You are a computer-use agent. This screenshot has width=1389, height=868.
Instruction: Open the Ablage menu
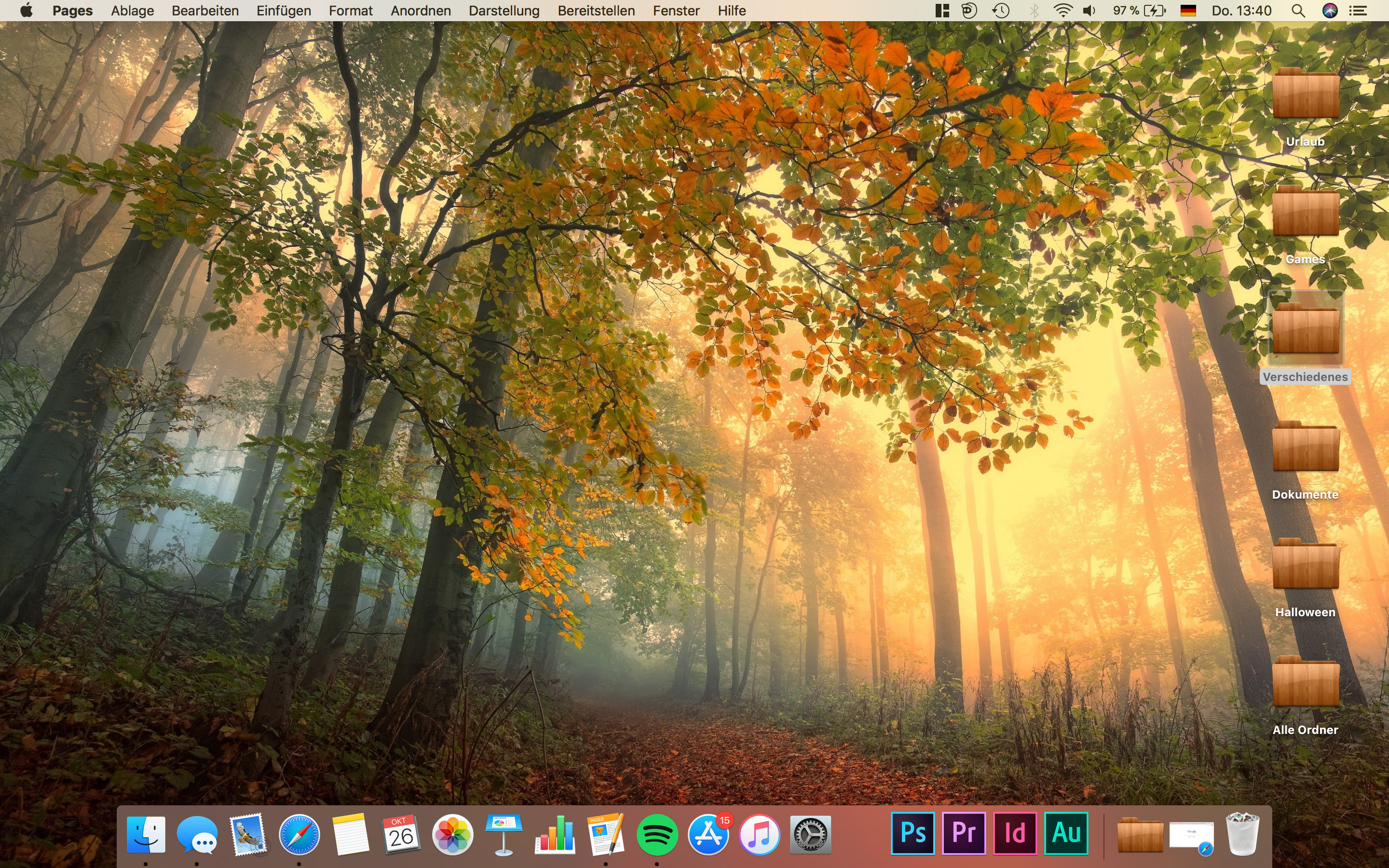tap(132, 10)
